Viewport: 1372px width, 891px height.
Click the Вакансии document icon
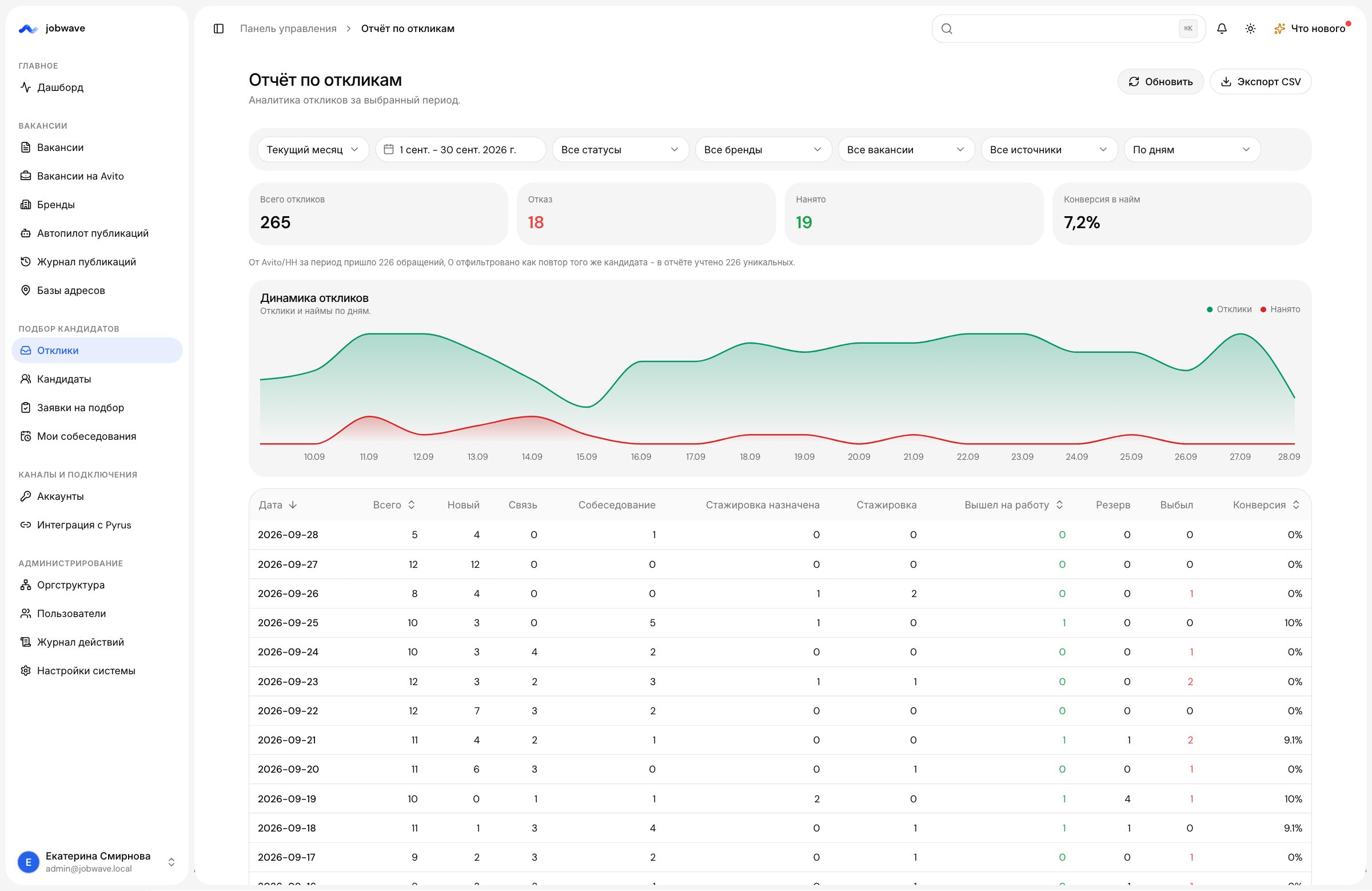(25, 147)
